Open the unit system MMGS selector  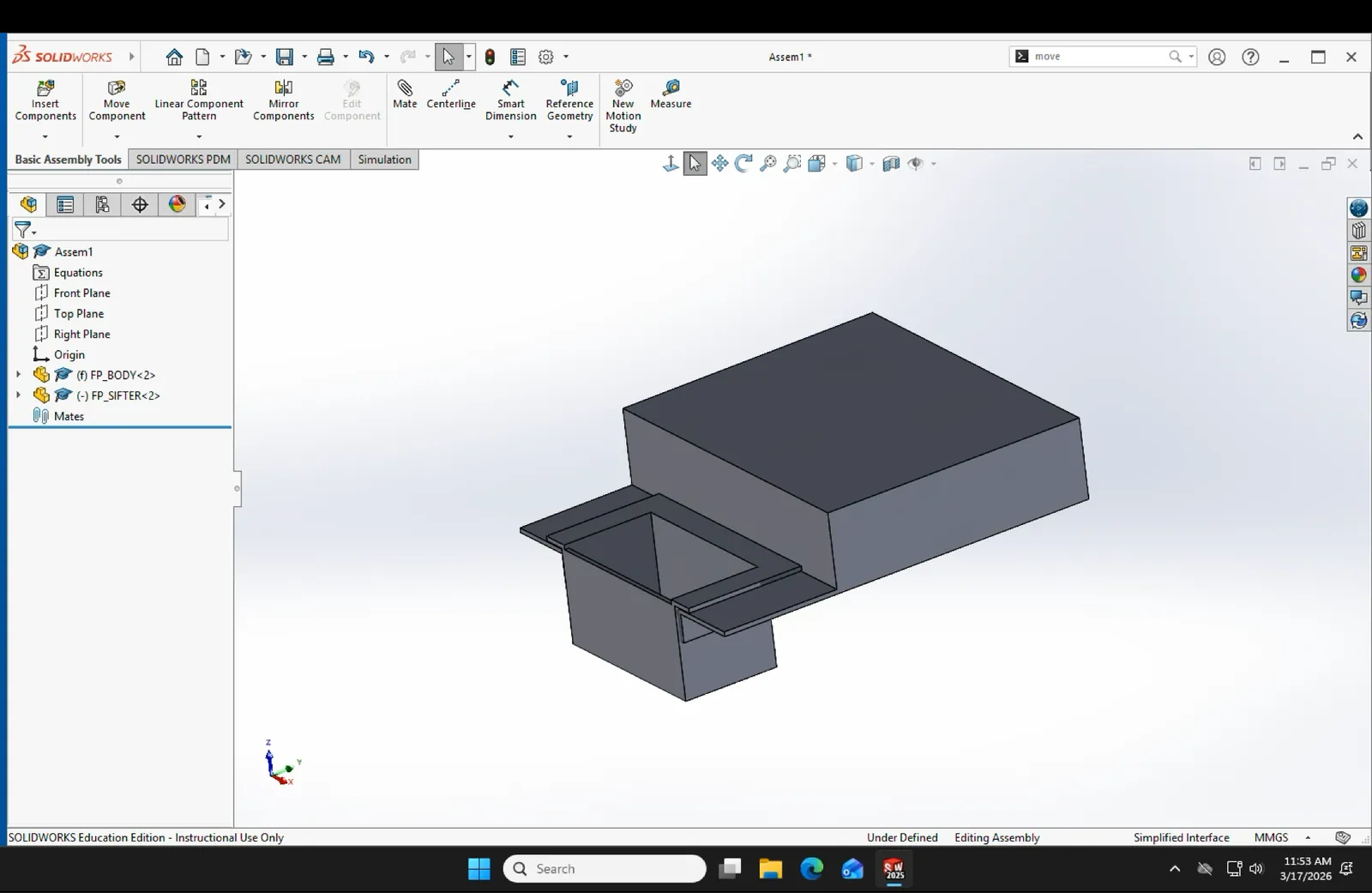tap(1271, 837)
